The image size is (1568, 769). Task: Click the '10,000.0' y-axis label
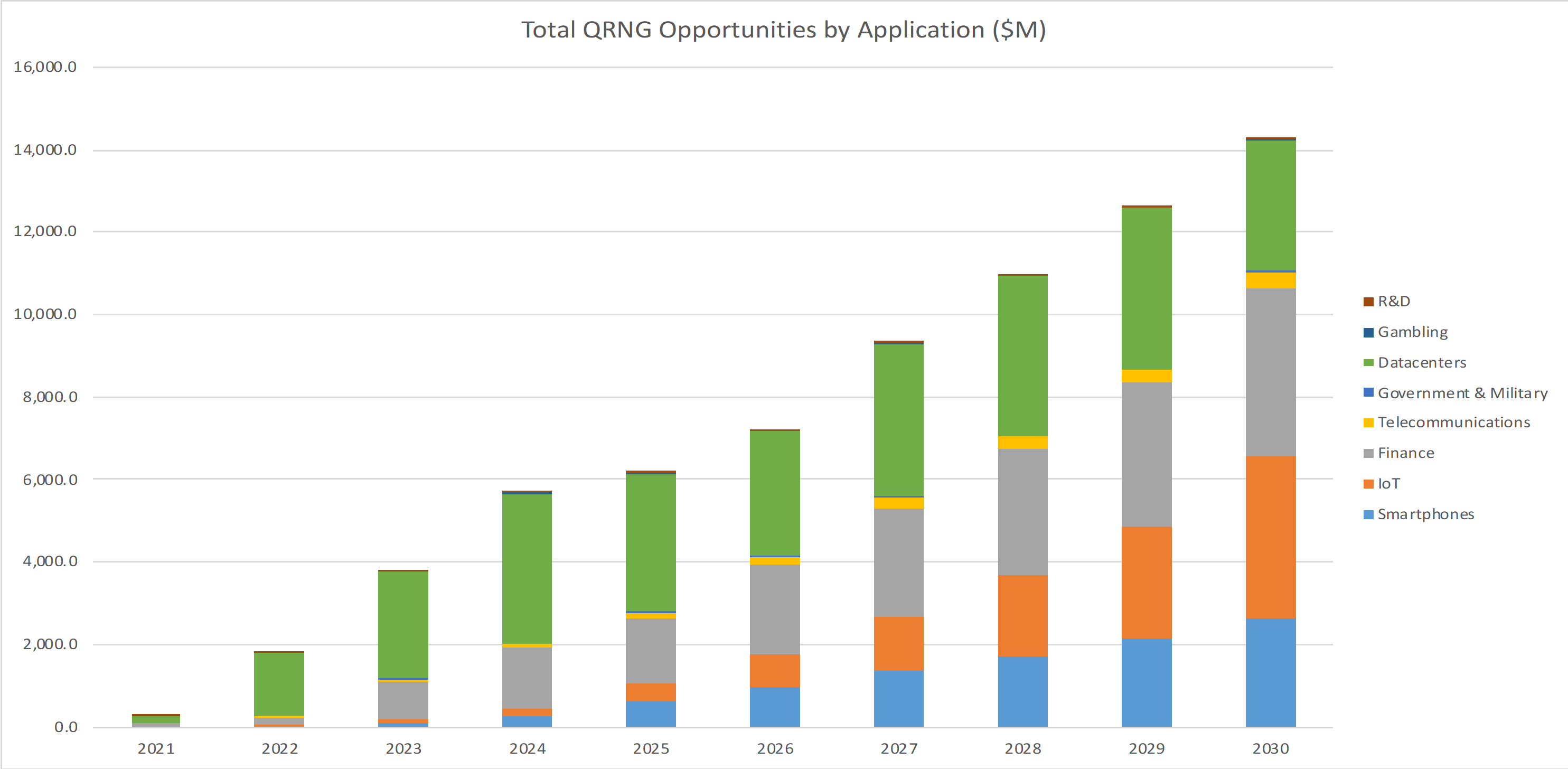click(45, 314)
